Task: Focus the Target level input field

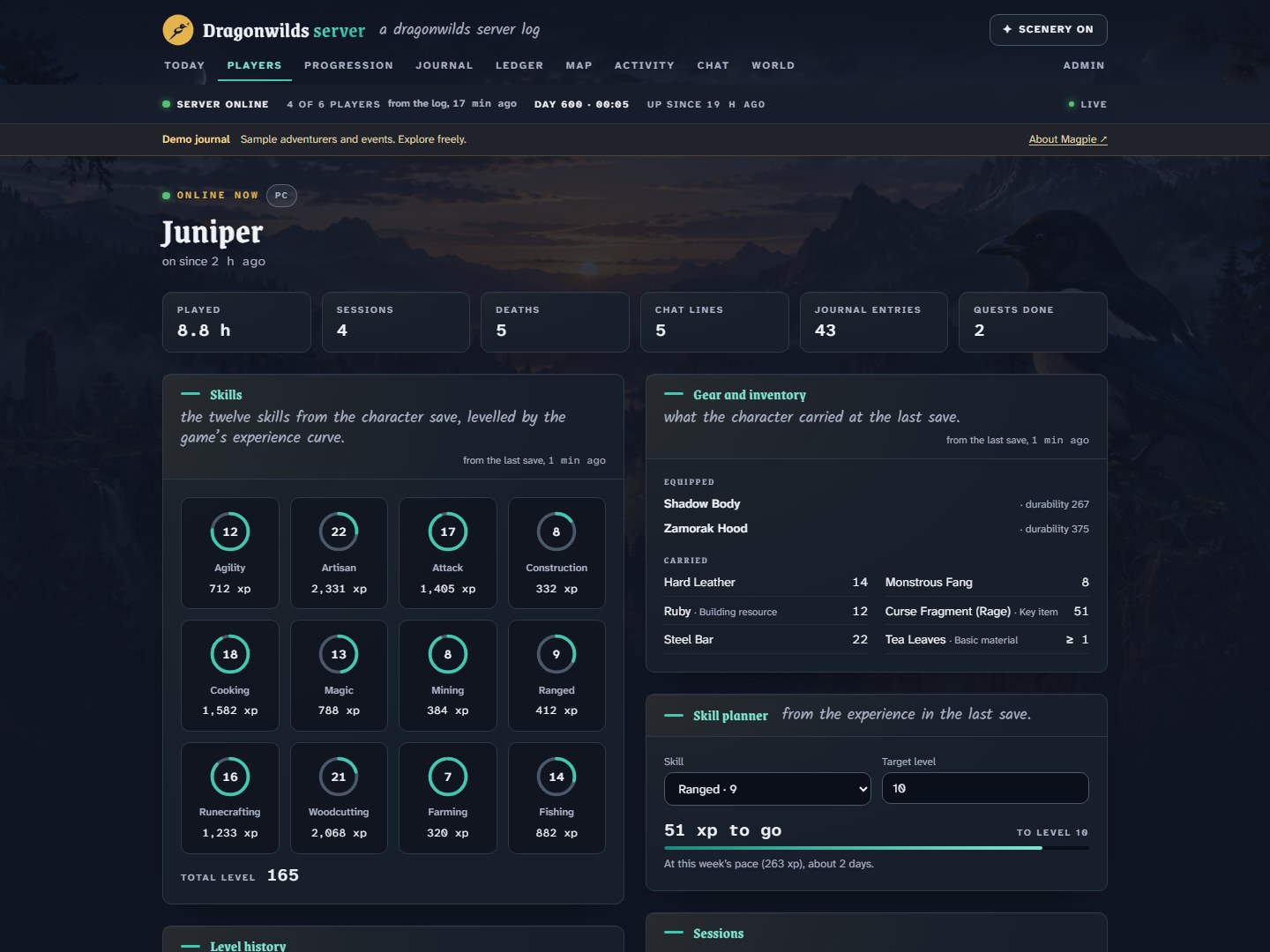Action: pyautogui.click(x=985, y=788)
